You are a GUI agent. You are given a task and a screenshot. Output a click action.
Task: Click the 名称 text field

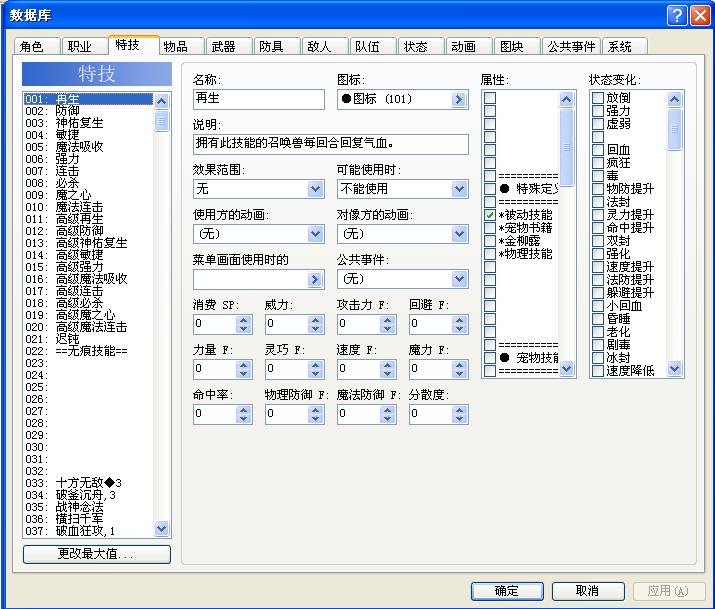tap(259, 99)
